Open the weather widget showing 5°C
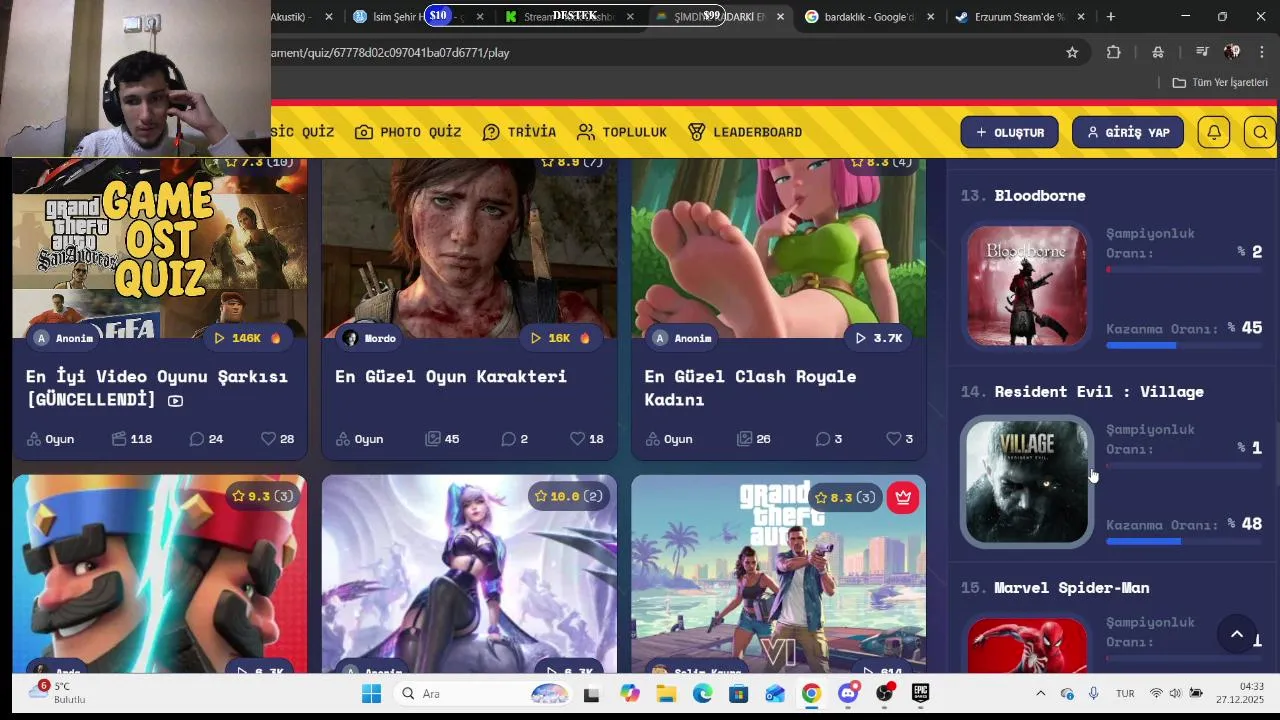The height and width of the screenshot is (720, 1280). pyautogui.click(x=57, y=693)
